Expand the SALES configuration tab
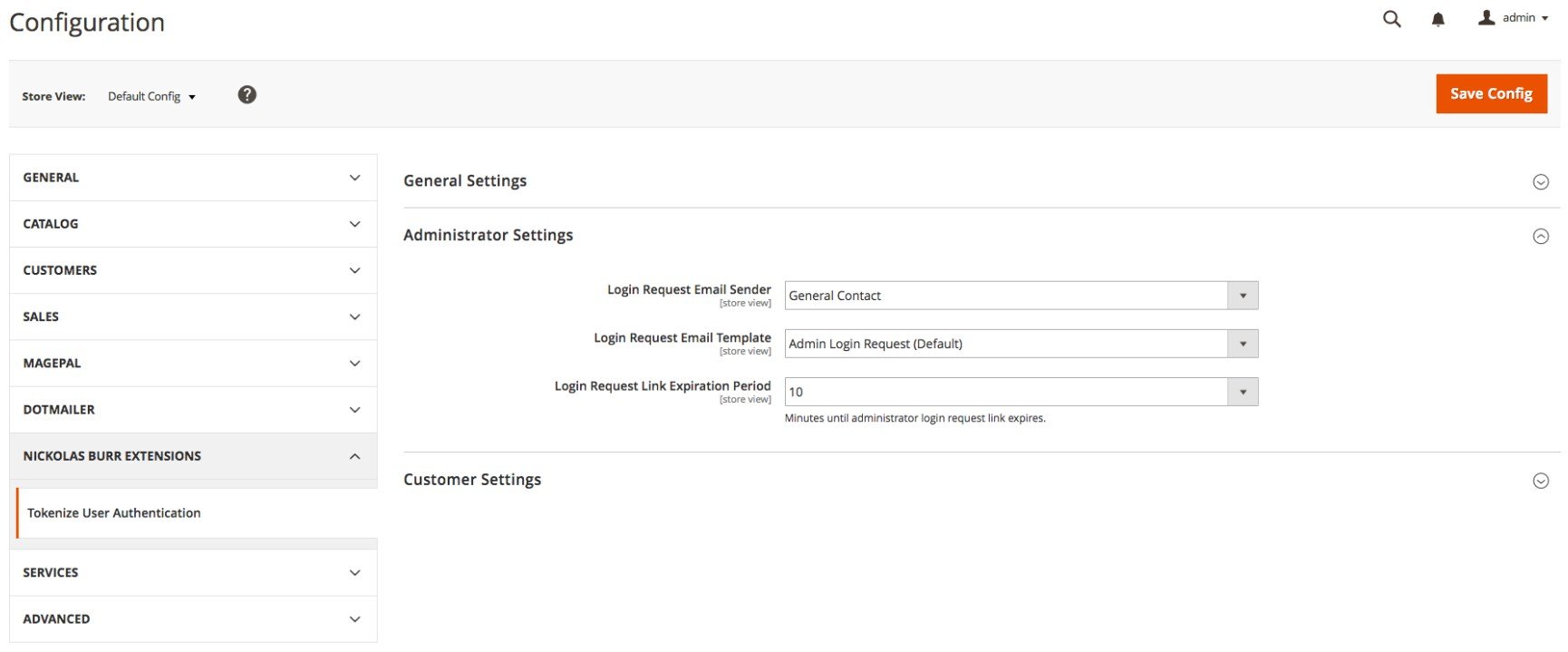 tap(193, 316)
